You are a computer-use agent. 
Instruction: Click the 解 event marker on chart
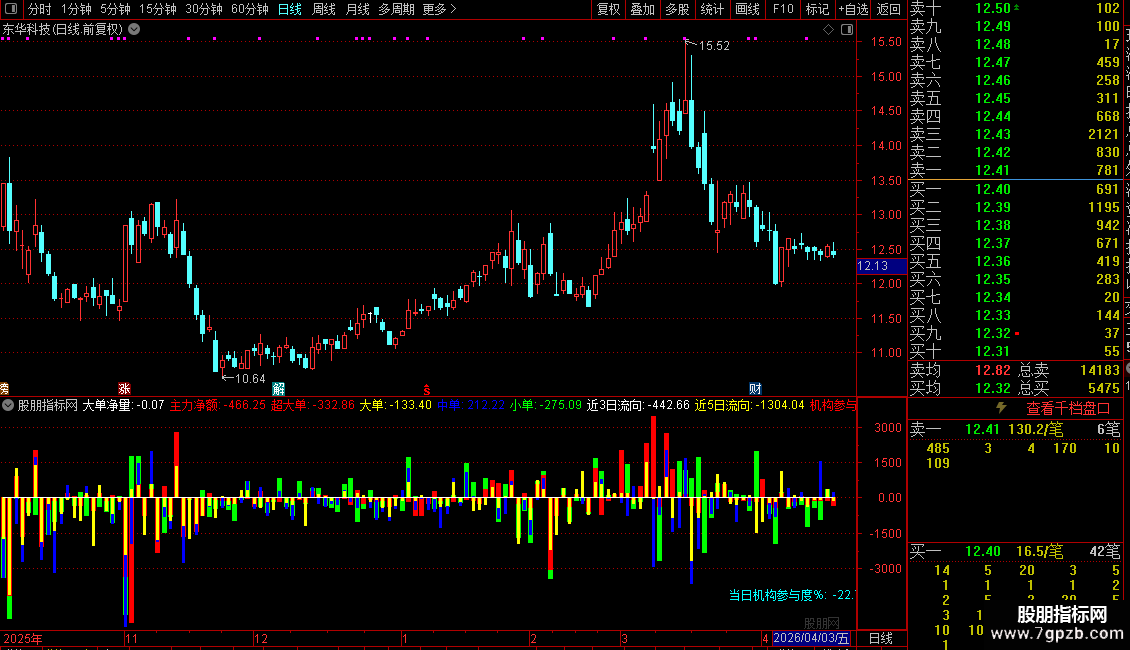(x=278, y=388)
